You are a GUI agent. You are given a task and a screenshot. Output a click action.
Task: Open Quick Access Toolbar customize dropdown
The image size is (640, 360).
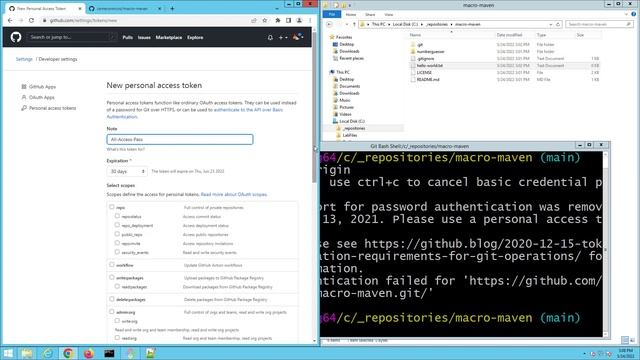coord(350,5)
